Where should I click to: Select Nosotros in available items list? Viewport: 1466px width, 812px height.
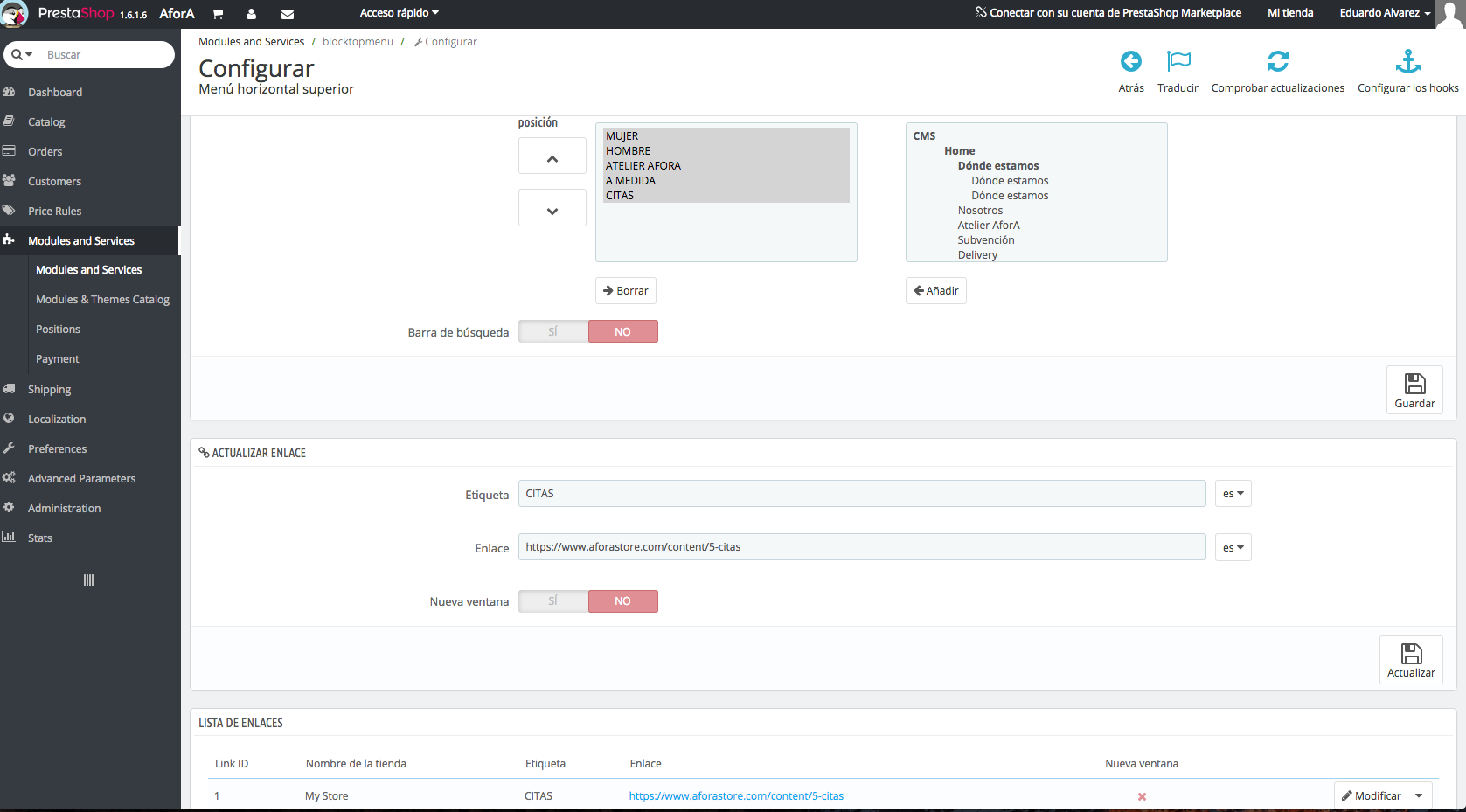[980, 211]
